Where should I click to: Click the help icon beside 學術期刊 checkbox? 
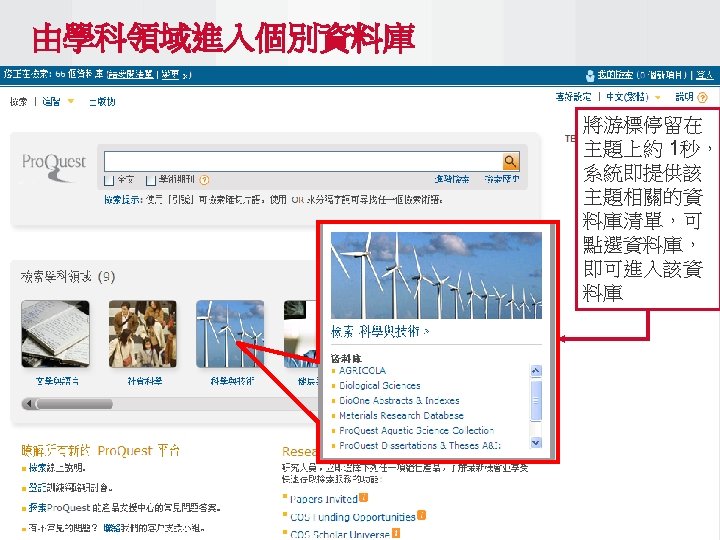[x=204, y=180]
